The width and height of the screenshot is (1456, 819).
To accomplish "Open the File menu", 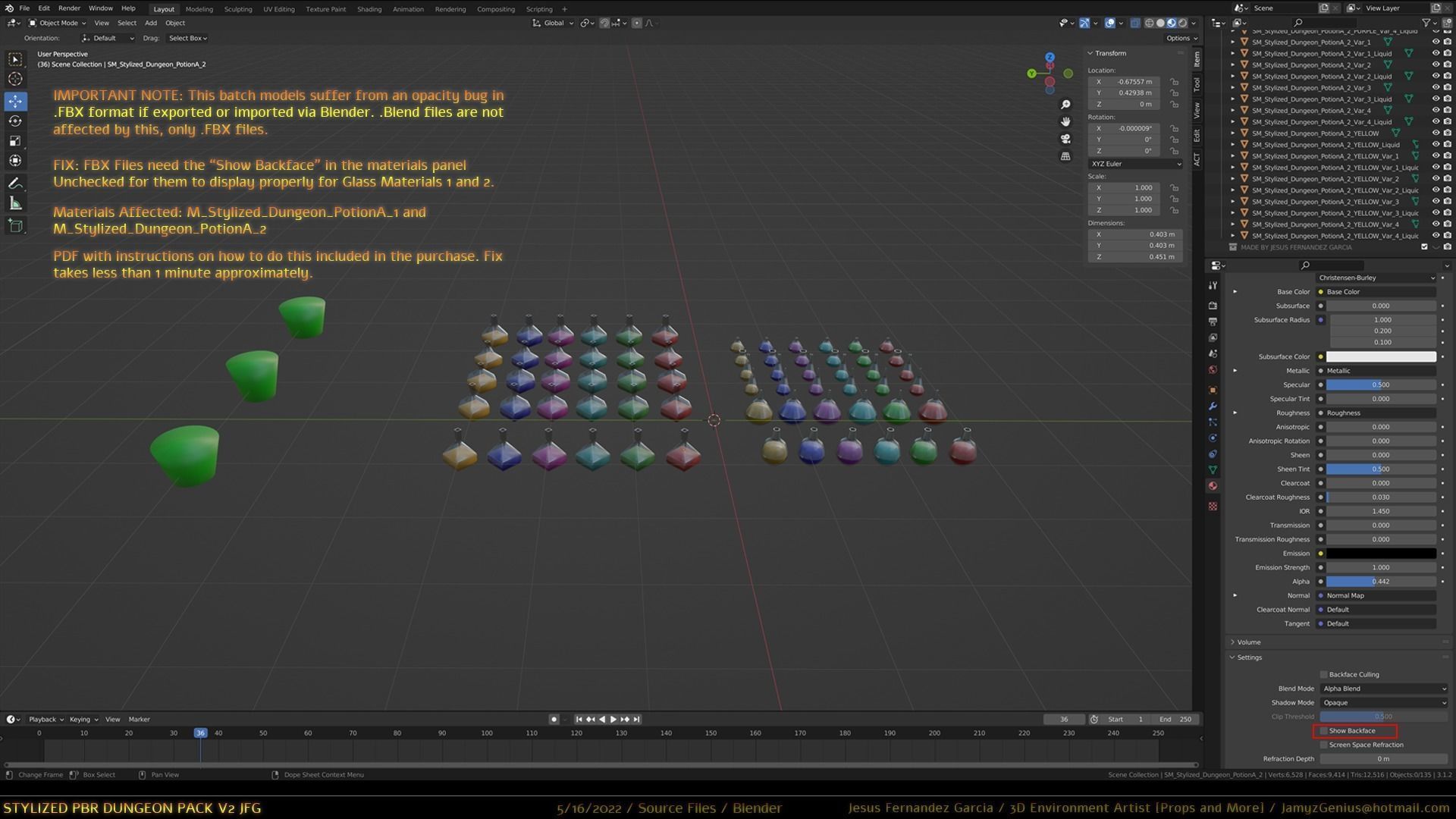I will click(24, 8).
